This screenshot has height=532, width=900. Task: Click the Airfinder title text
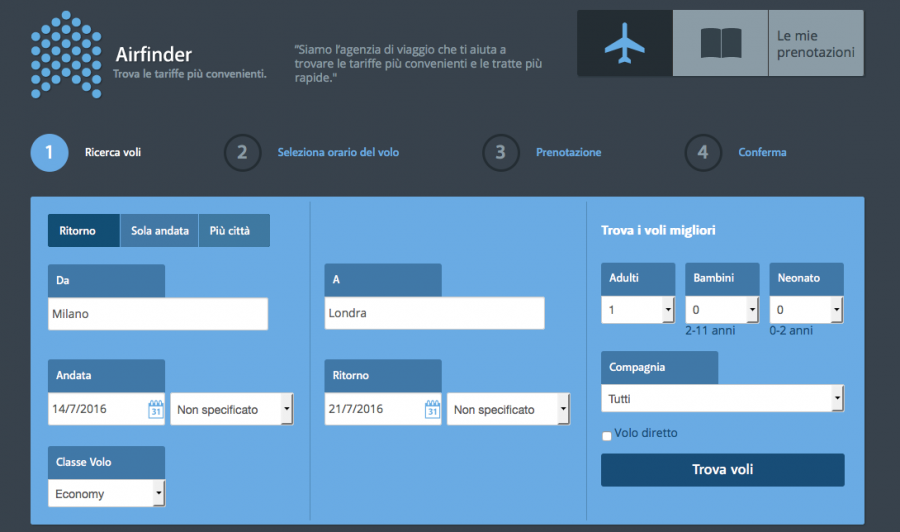(x=154, y=55)
